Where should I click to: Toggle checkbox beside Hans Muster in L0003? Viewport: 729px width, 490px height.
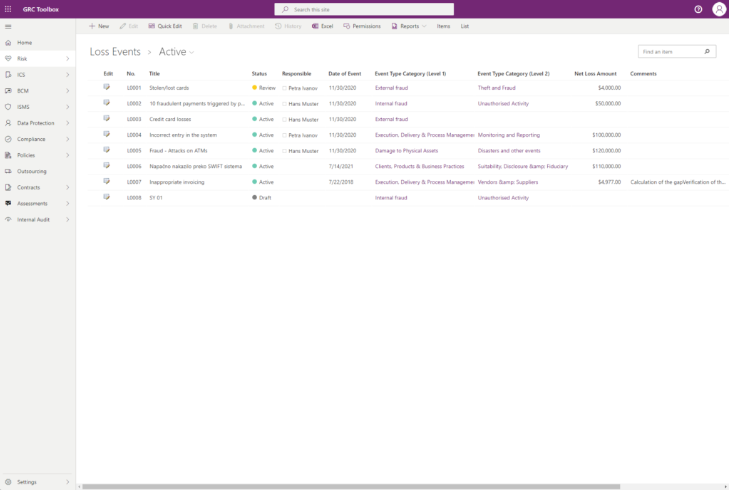point(285,120)
